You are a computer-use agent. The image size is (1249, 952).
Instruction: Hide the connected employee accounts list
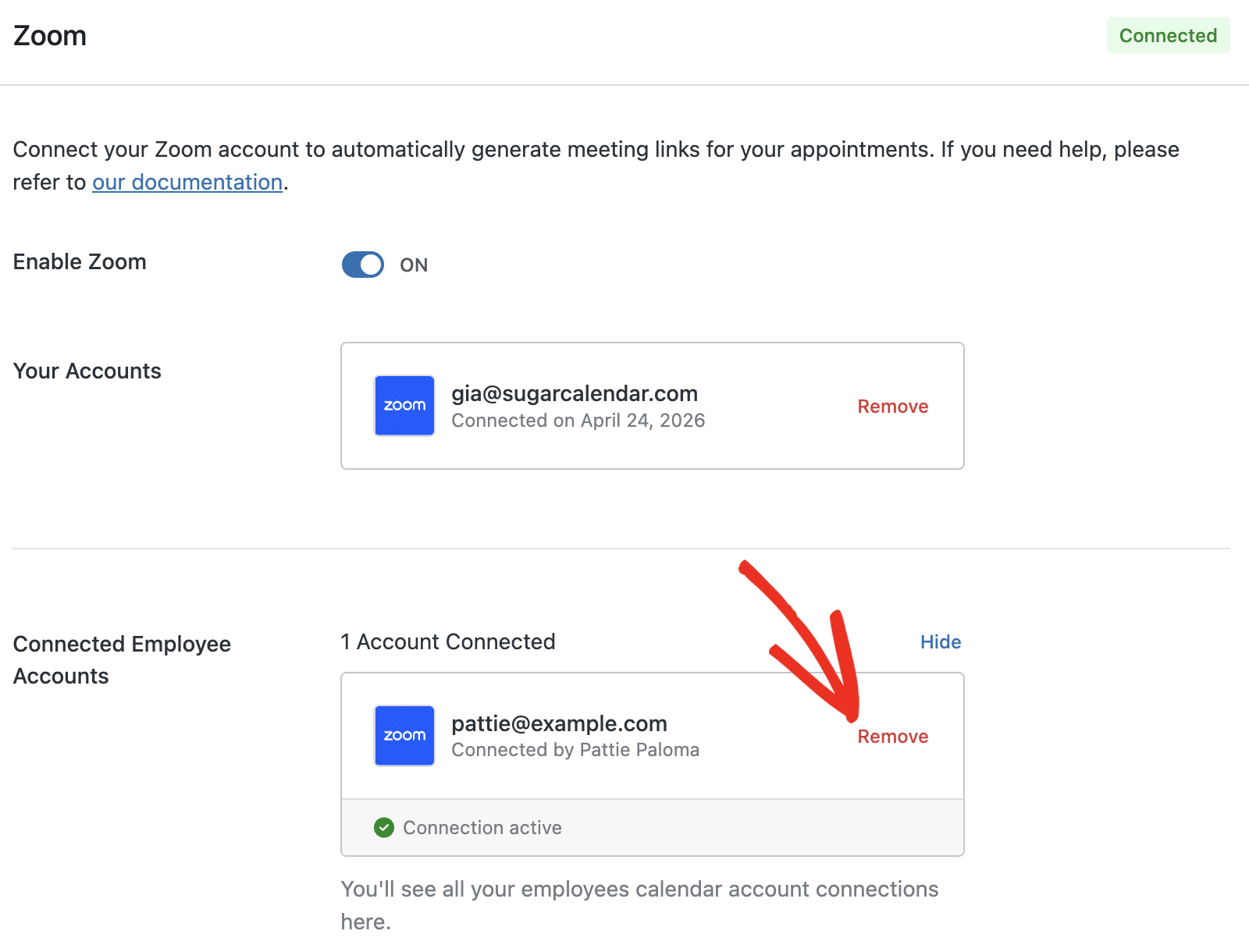click(941, 641)
